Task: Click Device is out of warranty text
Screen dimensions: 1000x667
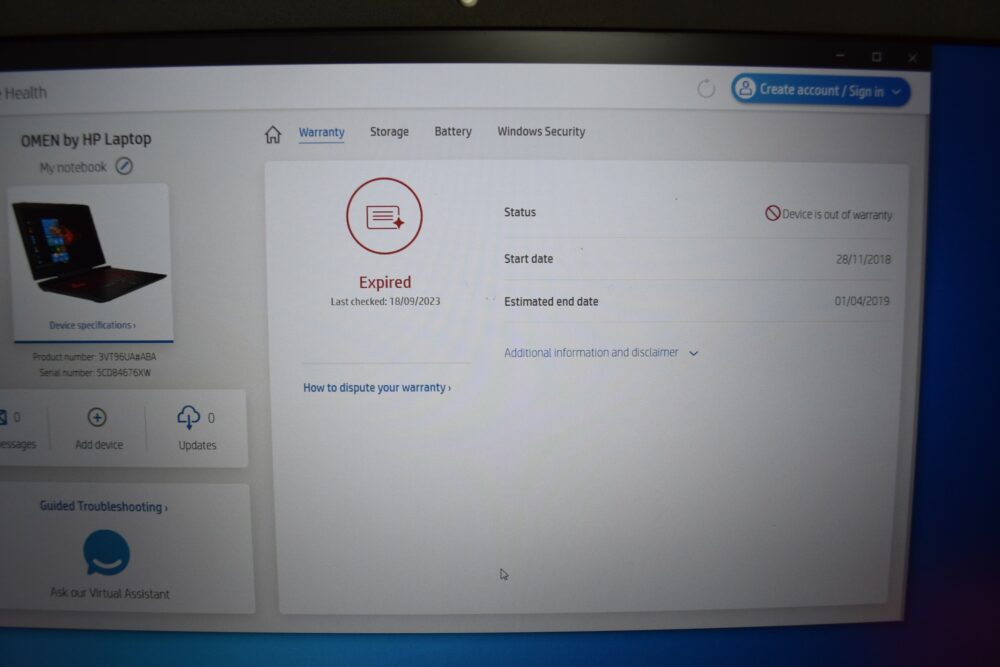Action: [837, 215]
